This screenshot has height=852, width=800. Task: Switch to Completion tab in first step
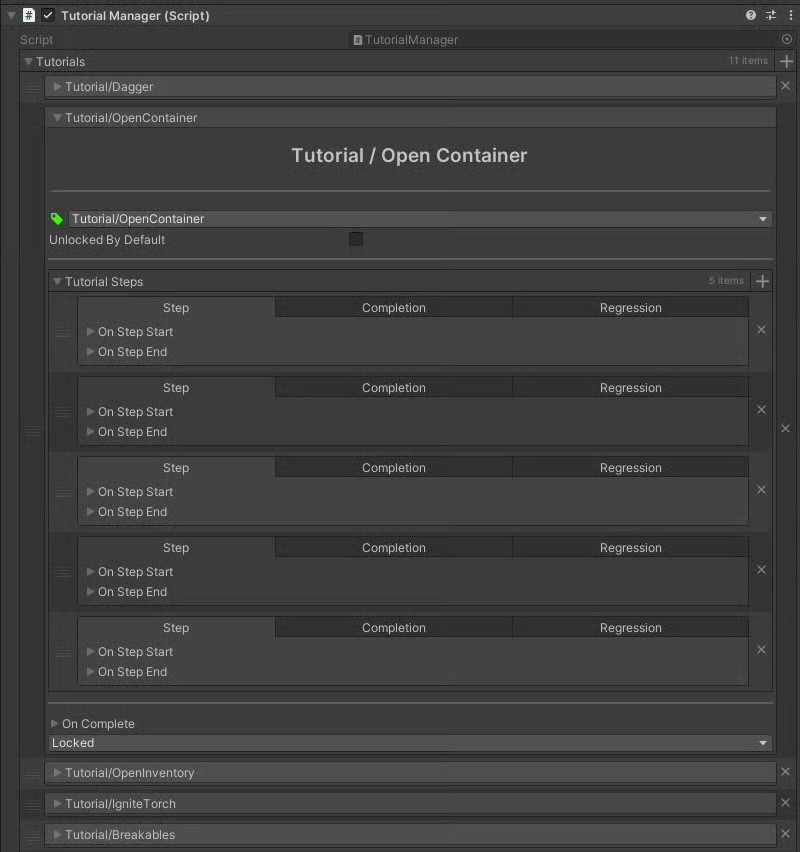click(x=393, y=308)
